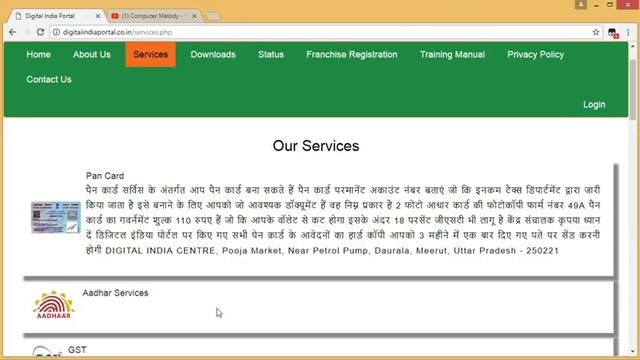This screenshot has width=640, height=360.
Task: Click the page vertical scrollbar thumb
Action: point(633,89)
